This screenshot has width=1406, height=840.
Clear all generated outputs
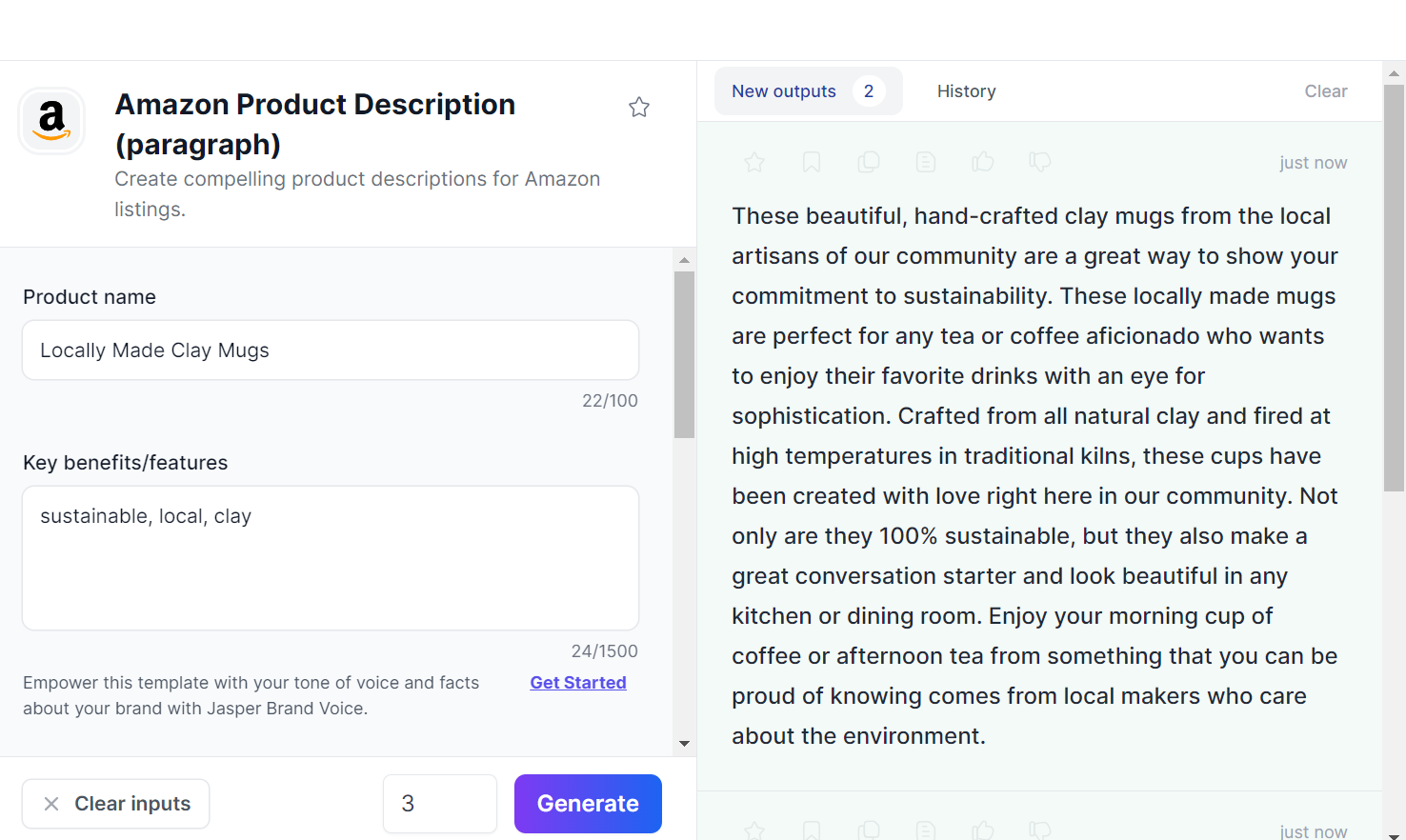(x=1326, y=91)
